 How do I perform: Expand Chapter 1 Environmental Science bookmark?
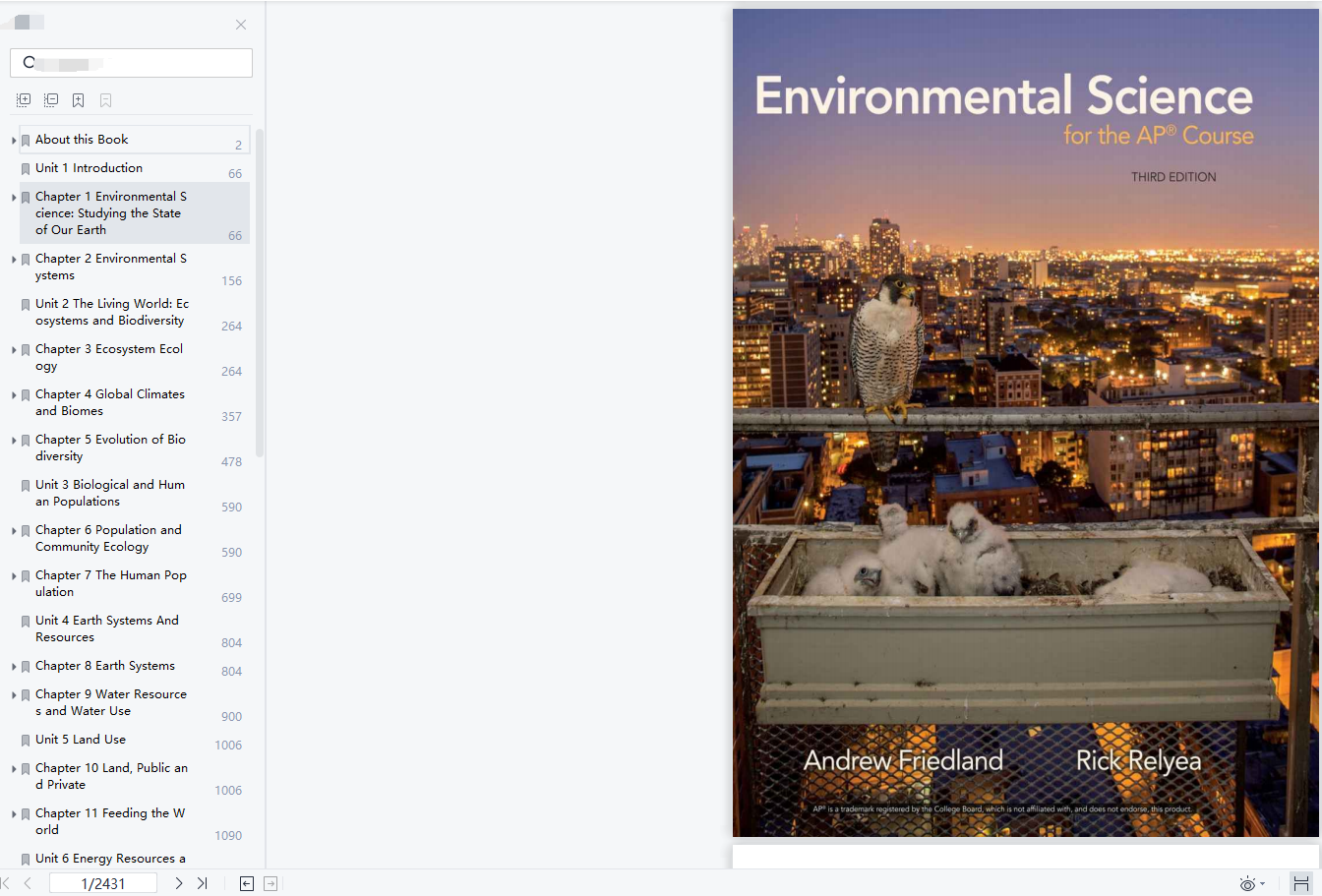(x=14, y=198)
